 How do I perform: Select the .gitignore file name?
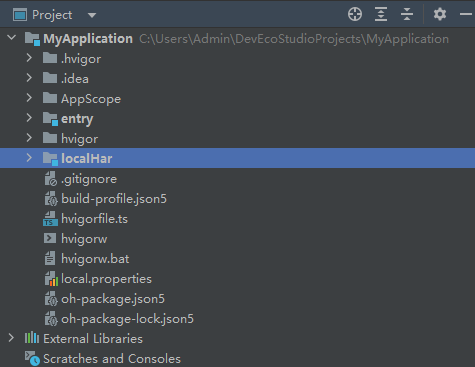click(89, 179)
